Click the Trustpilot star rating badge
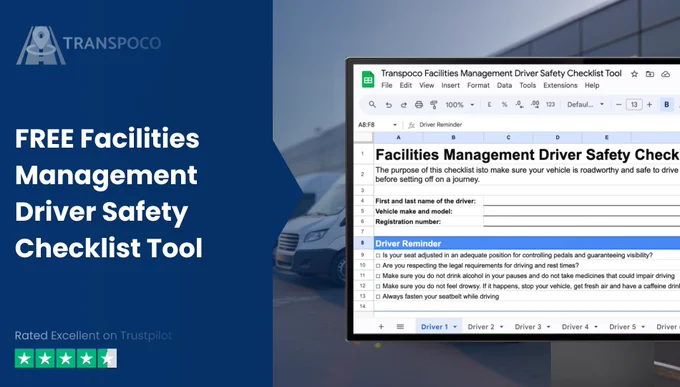The image size is (680, 387). (66, 359)
